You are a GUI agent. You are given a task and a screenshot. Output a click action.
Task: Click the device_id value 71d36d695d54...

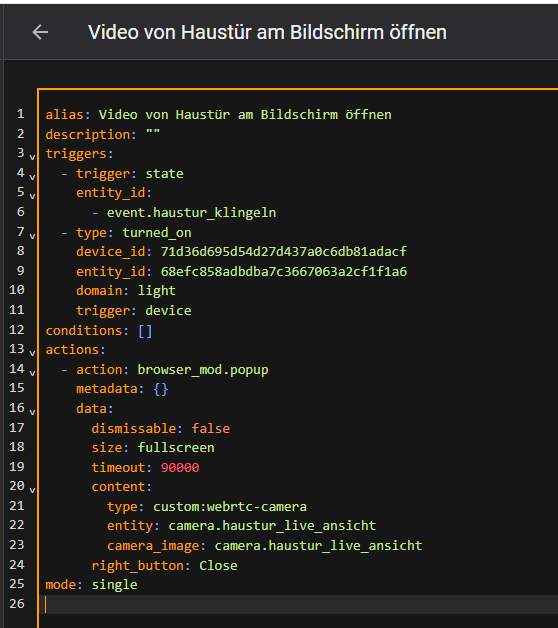tap(284, 252)
